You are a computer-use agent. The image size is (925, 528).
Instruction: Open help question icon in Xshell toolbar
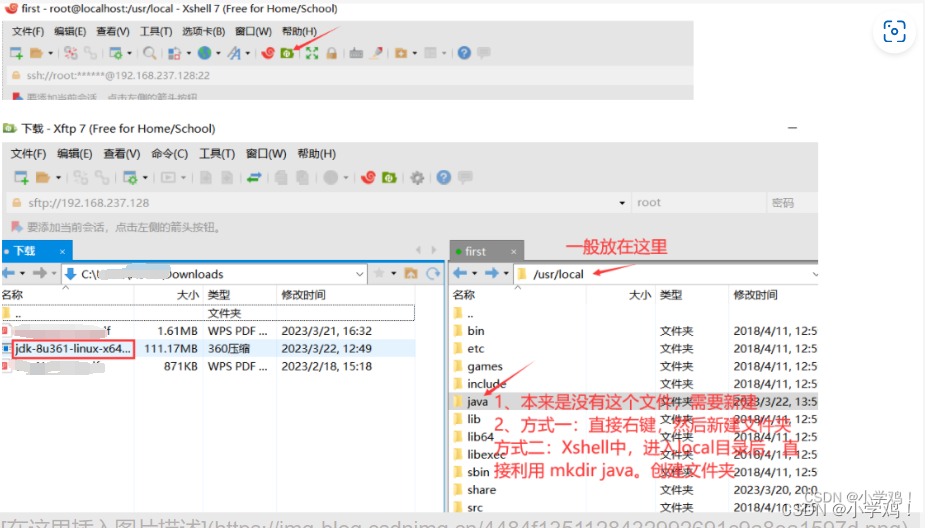pos(464,53)
